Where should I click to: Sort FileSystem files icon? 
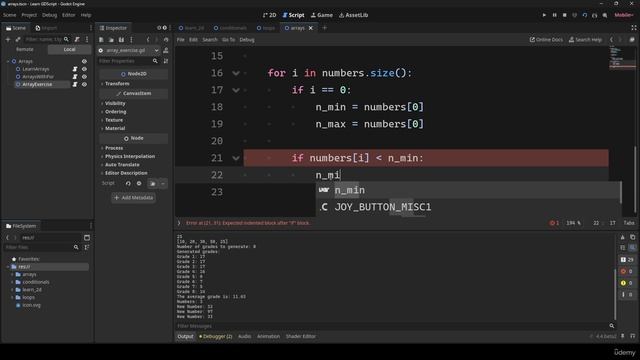pyautogui.click(x=87, y=247)
